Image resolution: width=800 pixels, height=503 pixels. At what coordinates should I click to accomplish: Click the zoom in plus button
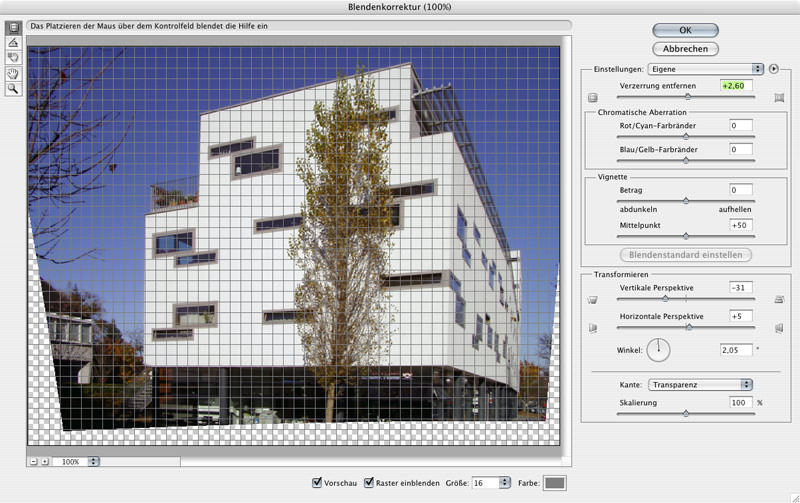click(45, 461)
